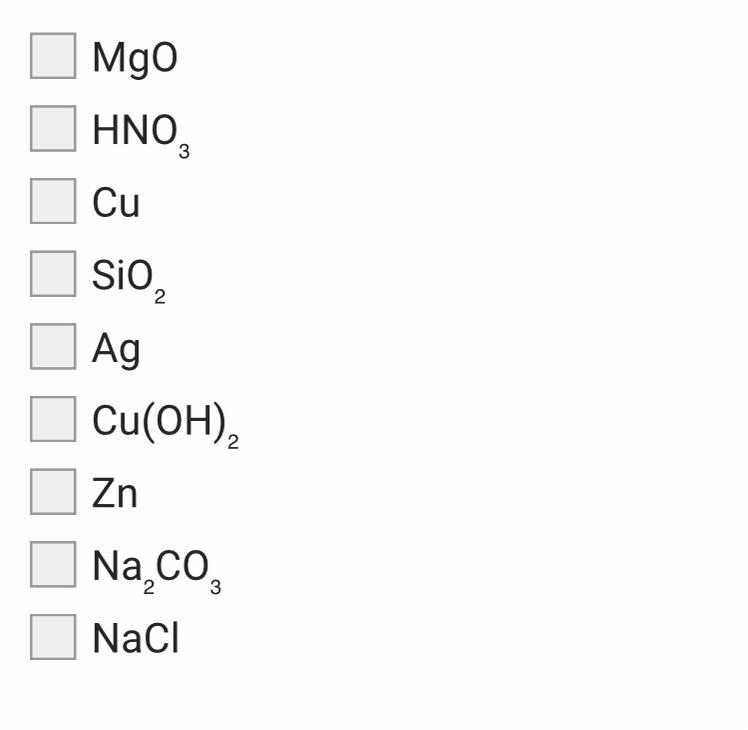Viewport: 748px width, 730px height.
Task: Click the MgO label text
Action: click(135, 59)
